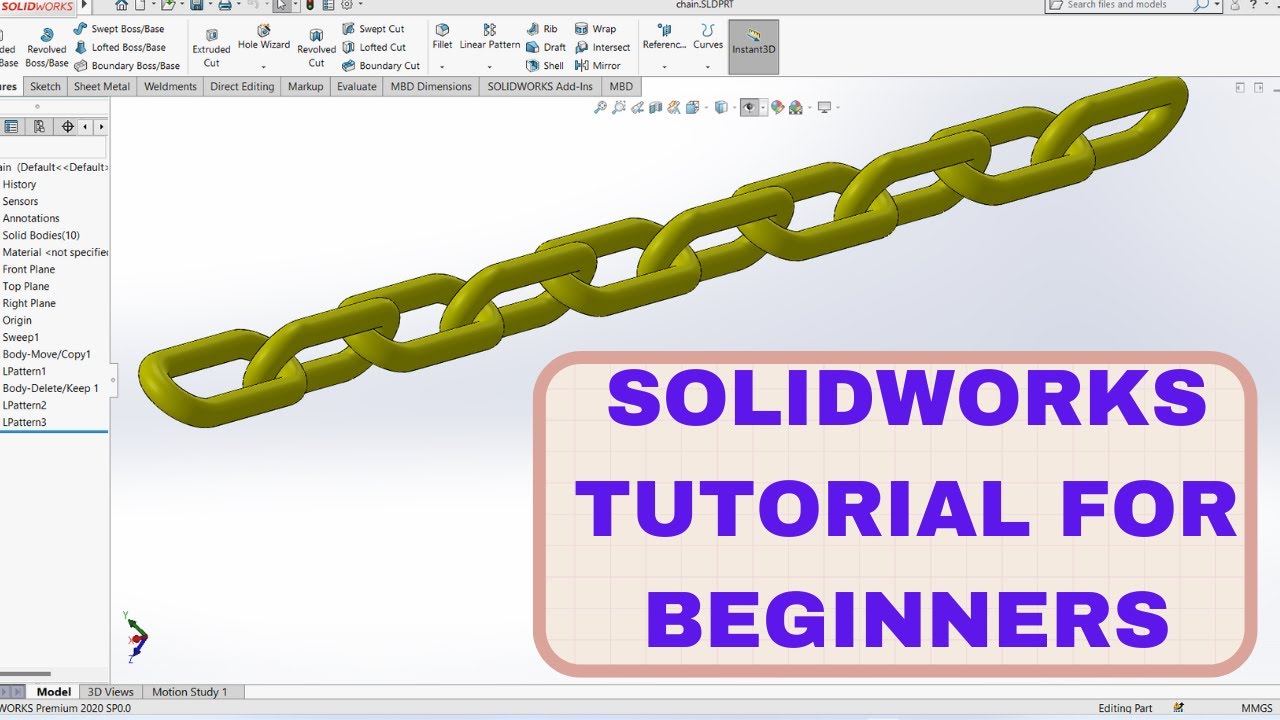Select Lofted Cut tool
Image resolution: width=1280 pixels, height=720 pixels.
[374, 47]
